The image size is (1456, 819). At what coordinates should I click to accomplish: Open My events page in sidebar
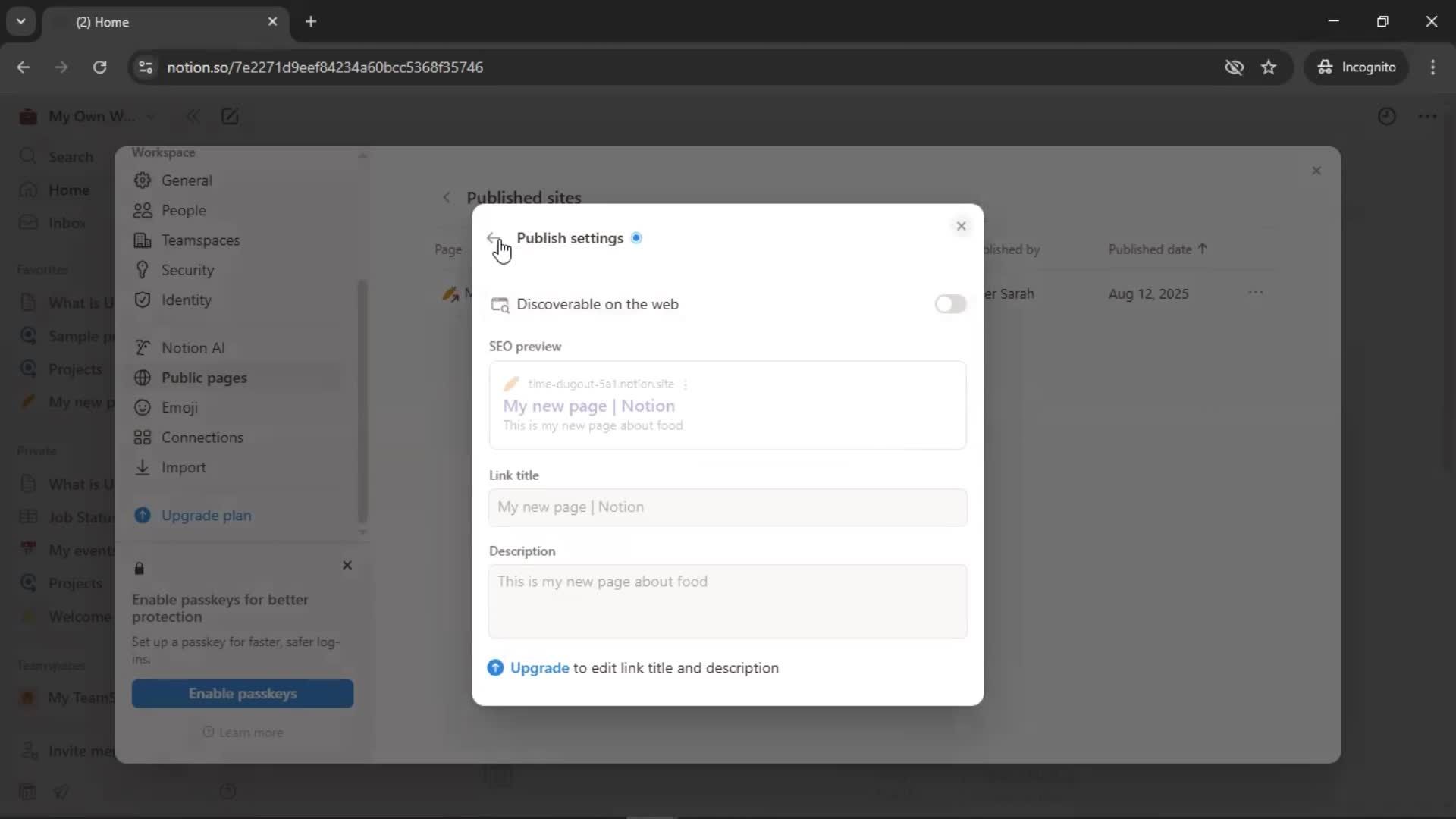coord(66,551)
